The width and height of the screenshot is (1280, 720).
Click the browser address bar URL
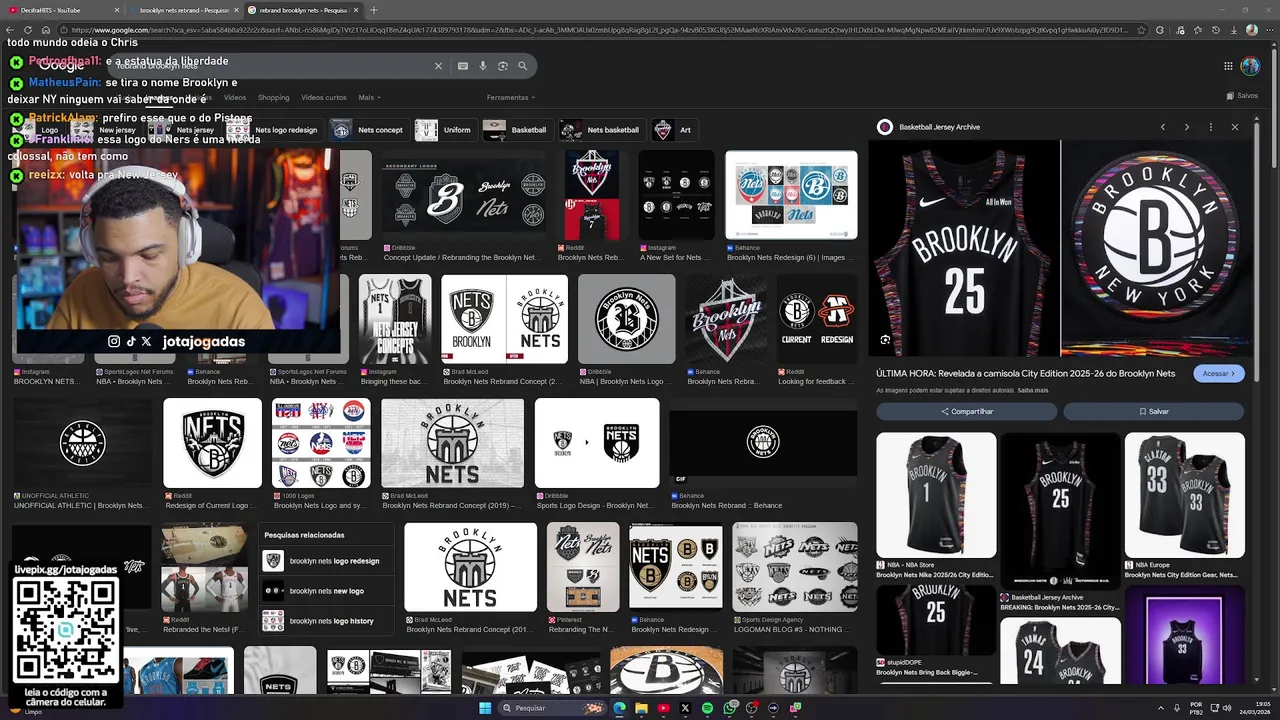(600, 30)
